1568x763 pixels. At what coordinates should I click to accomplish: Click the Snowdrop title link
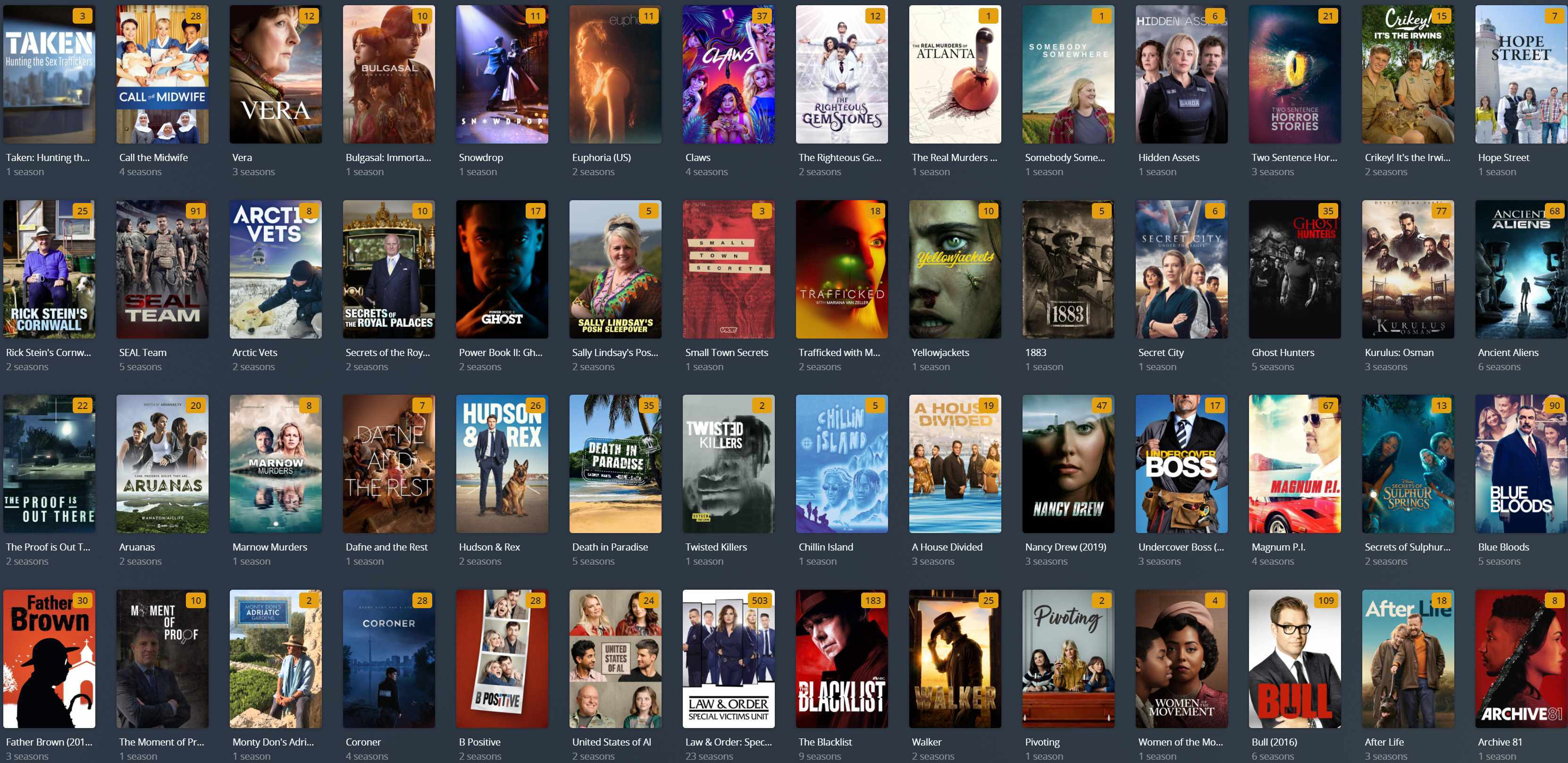tap(480, 157)
